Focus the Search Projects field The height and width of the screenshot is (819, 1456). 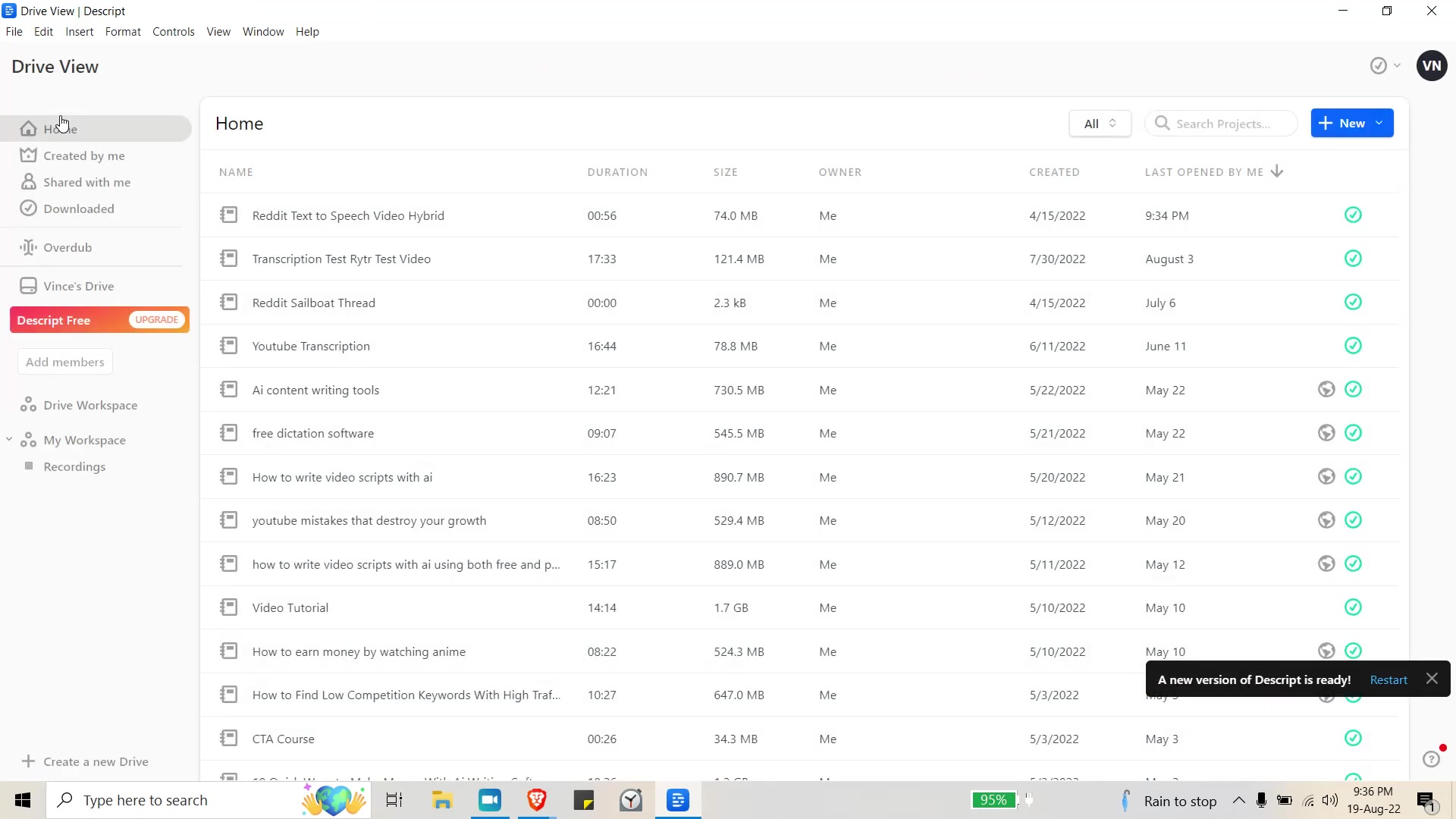pyautogui.click(x=1221, y=124)
